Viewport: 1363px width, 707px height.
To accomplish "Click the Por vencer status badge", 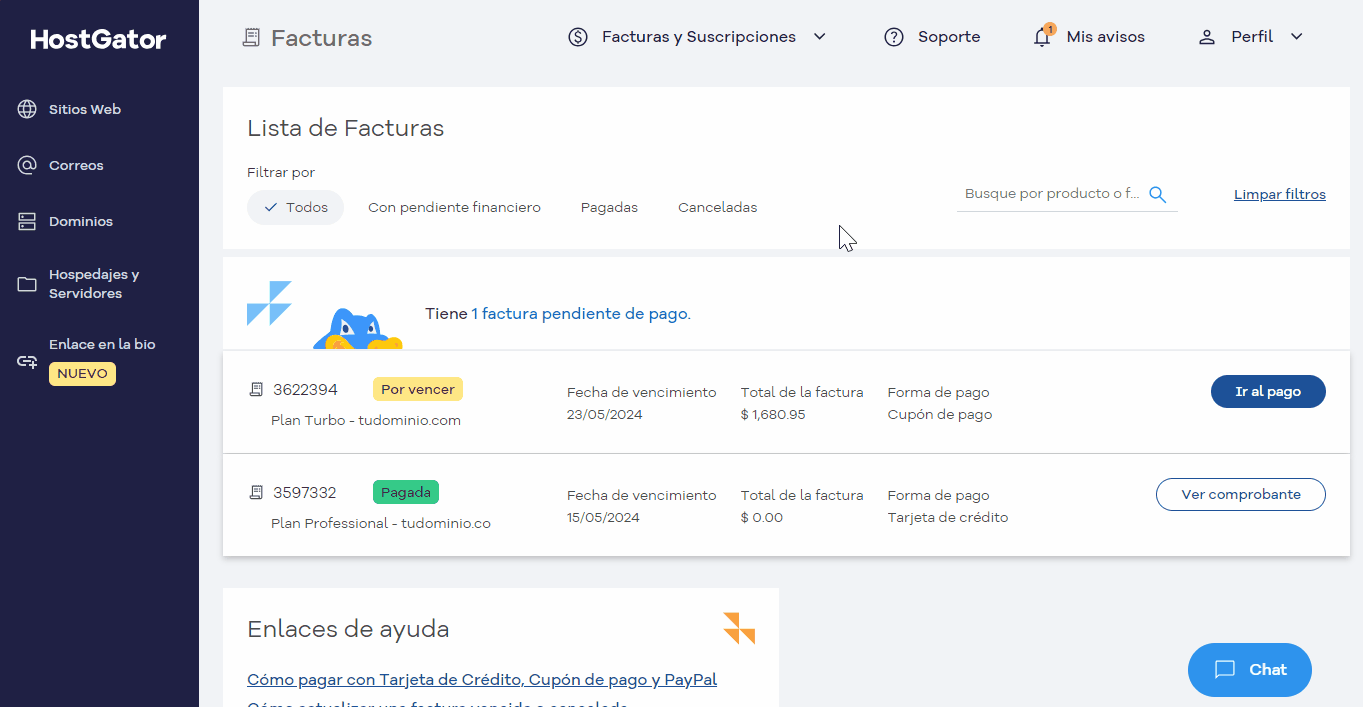I will pyautogui.click(x=418, y=389).
